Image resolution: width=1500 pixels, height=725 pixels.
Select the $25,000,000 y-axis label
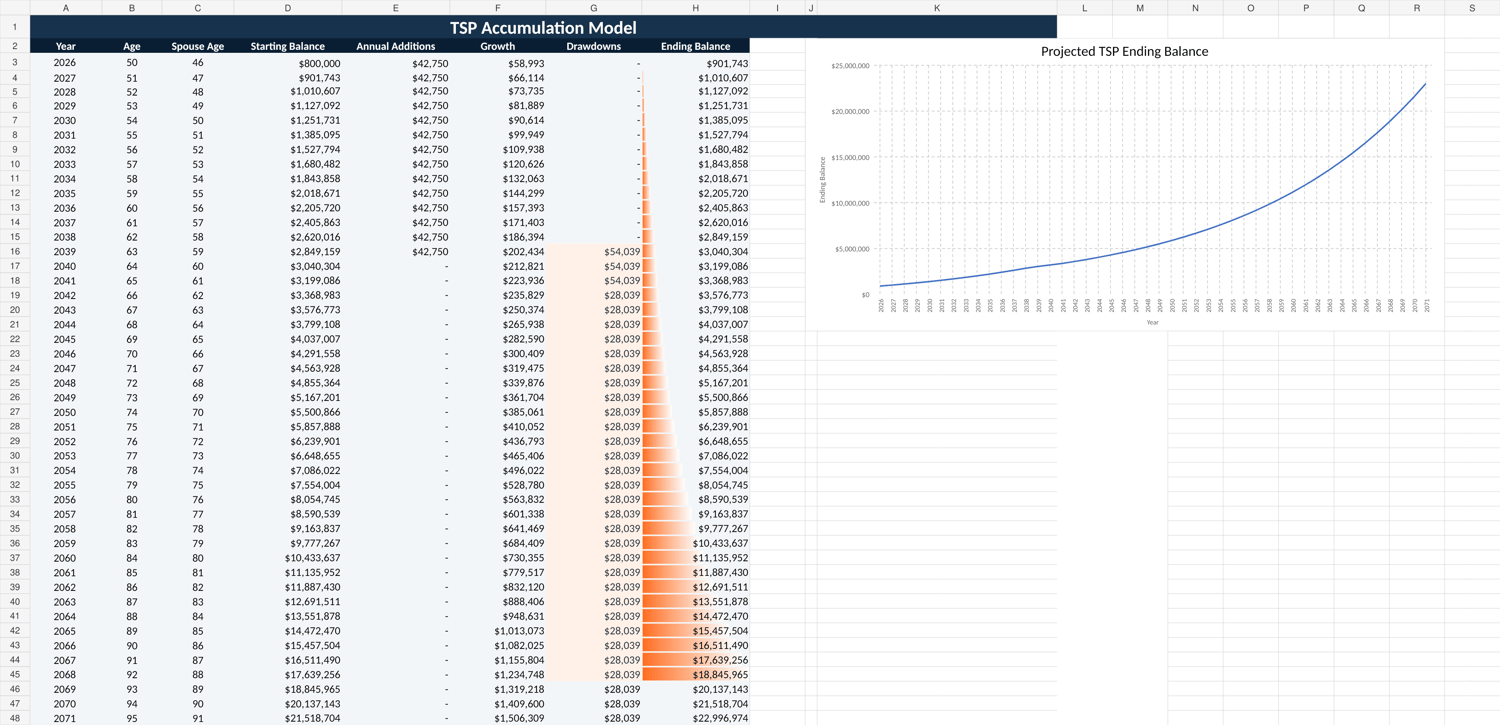click(850, 66)
